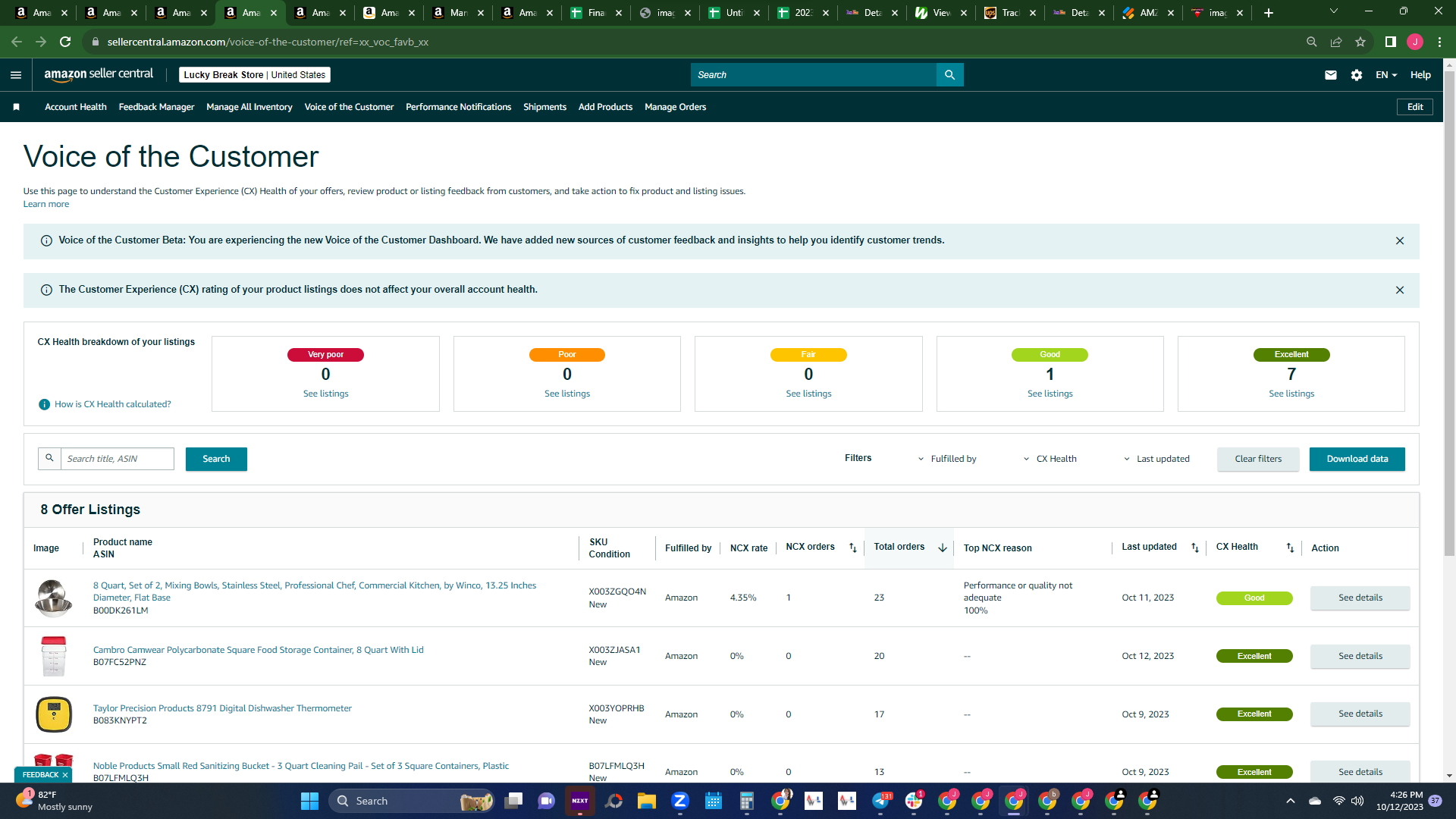1456x819 pixels.
Task: Switch to the Trac browser tab
Action: pos(1009,13)
